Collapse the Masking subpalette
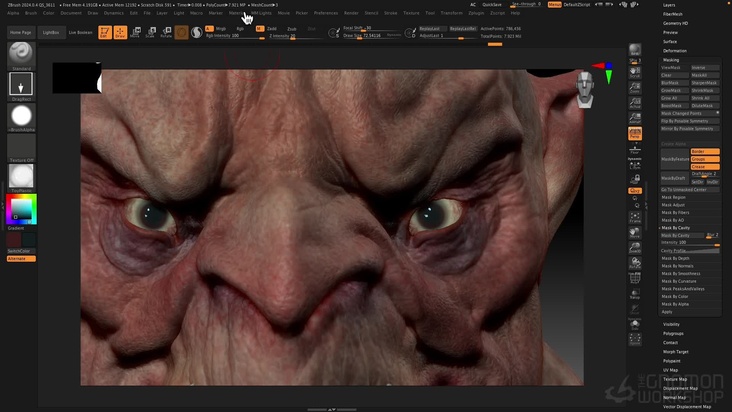 (x=671, y=60)
